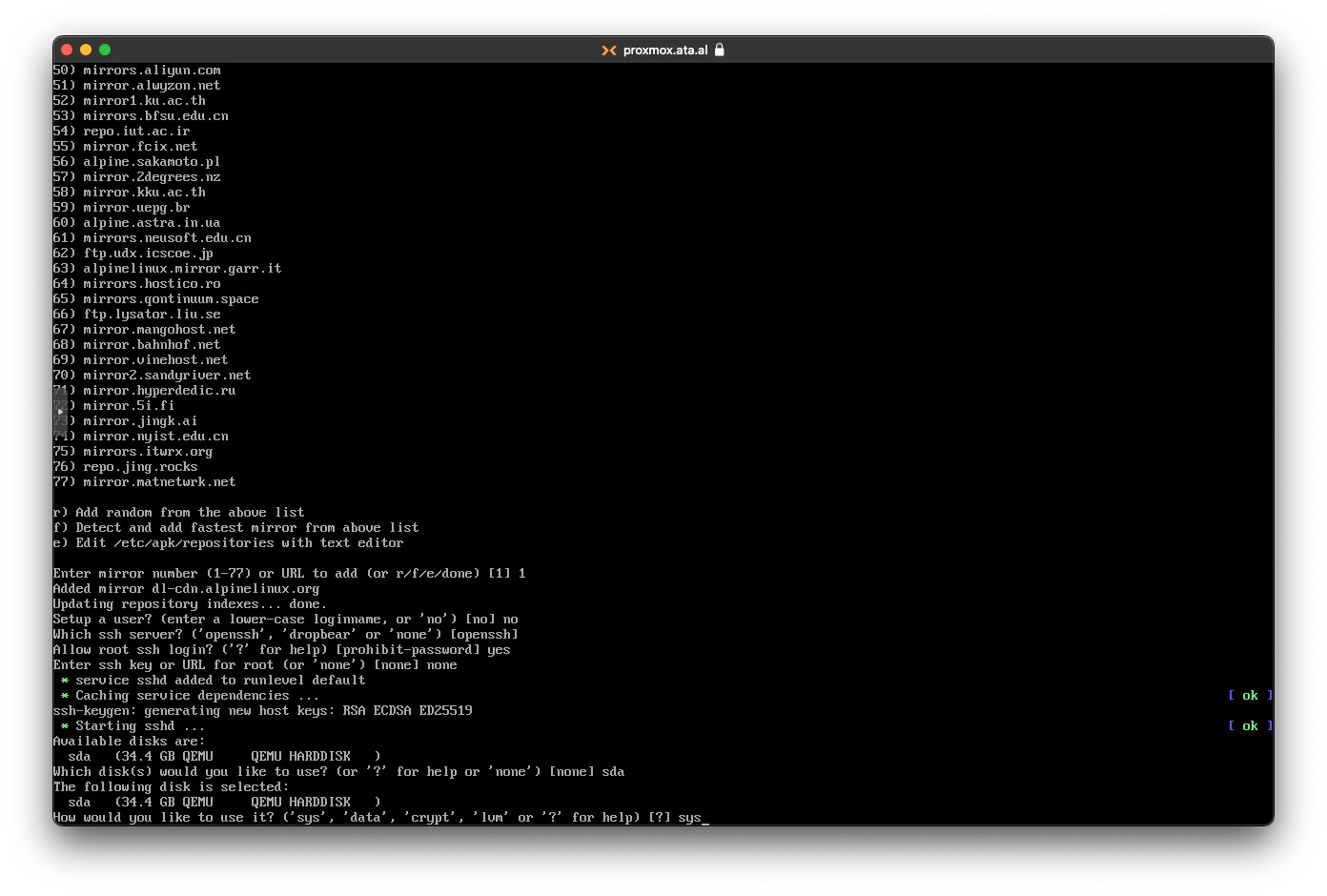Click the 'mirror.fcix.net' entry

click(126, 147)
